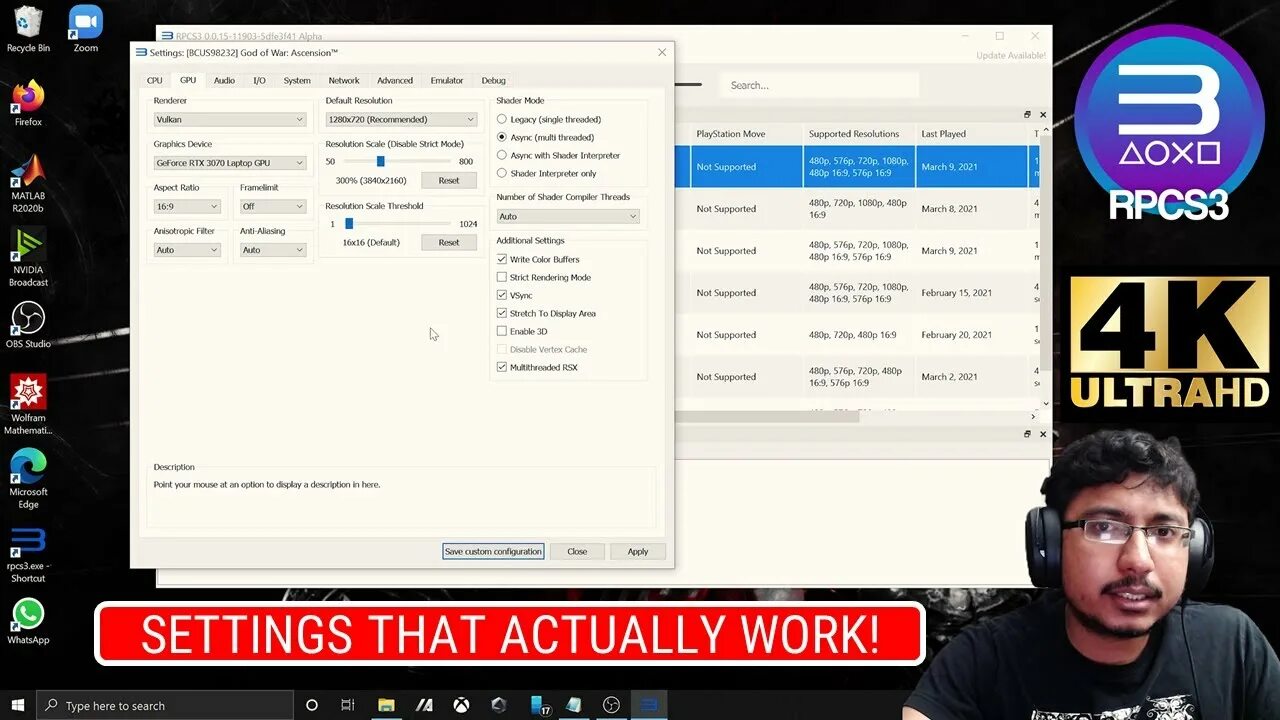Open the Graphics Device dropdown
This screenshot has height=720, width=1280.
pyautogui.click(x=230, y=162)
